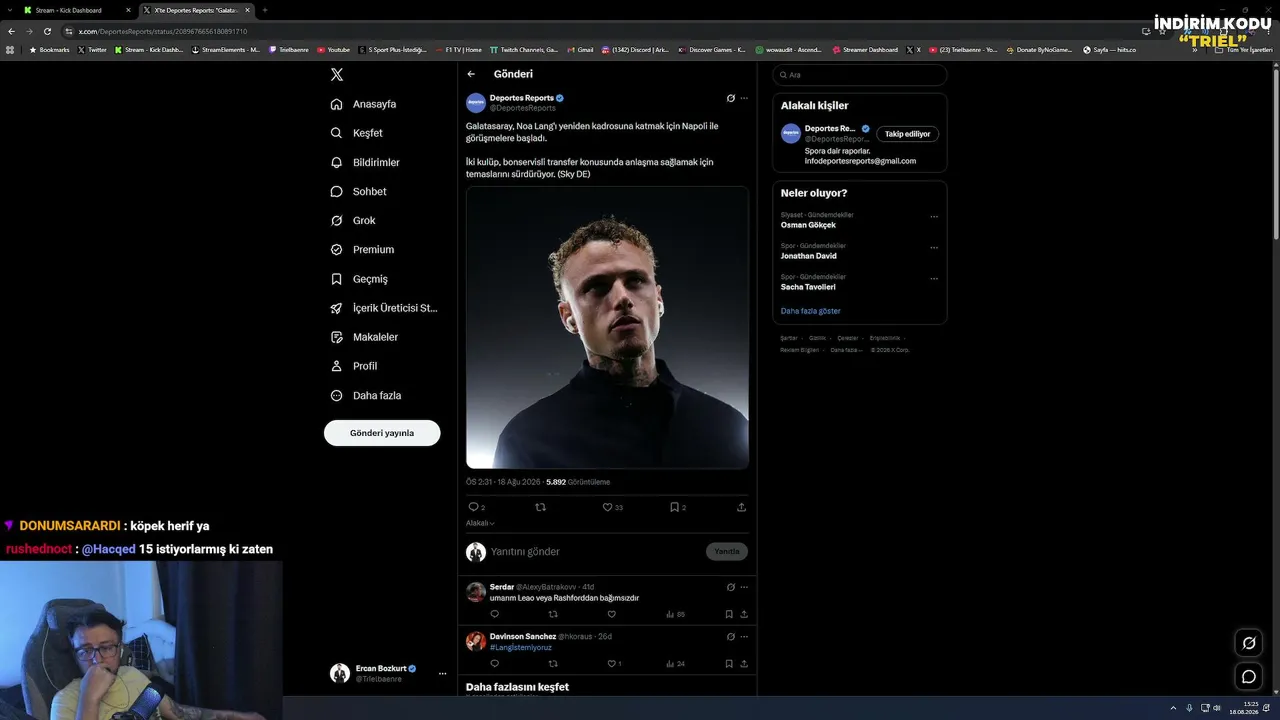Image resolution: width=1280 pixels, height=720 pixels.
Task: Share the Deportes Reports post
Action: point(741,507)
